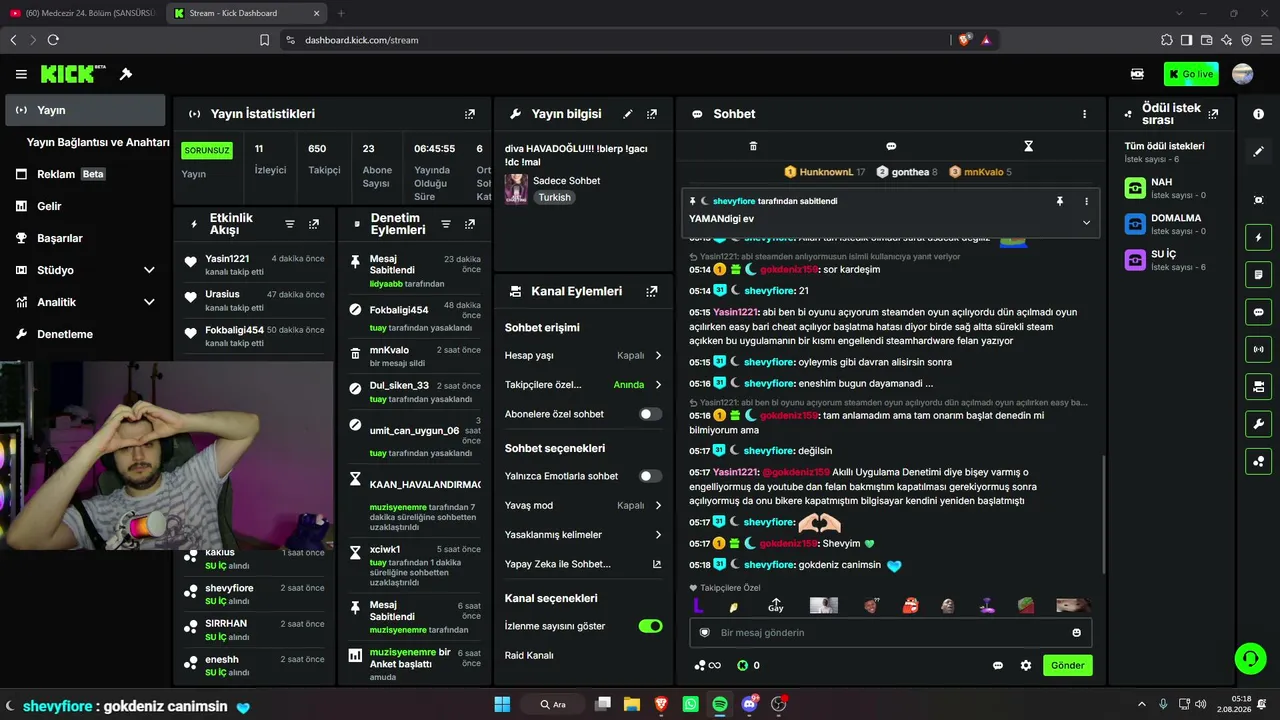Viewport: 1280px width, 720px height.
Task: Open Yapay Zeka ile Sohbet link
Action: coord(584,564)
